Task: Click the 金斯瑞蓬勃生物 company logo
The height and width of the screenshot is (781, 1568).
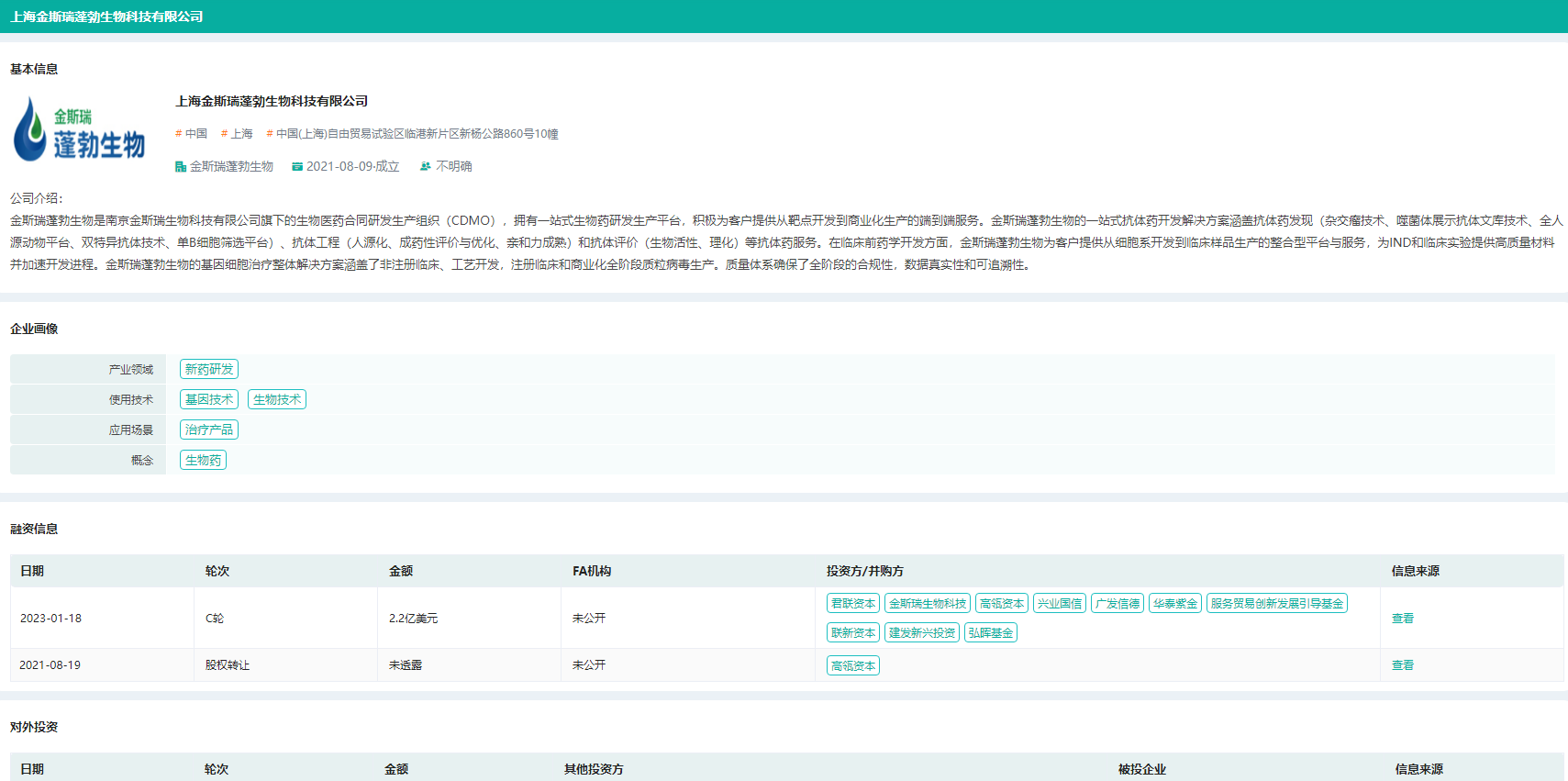Action: (x=80, y=129)
